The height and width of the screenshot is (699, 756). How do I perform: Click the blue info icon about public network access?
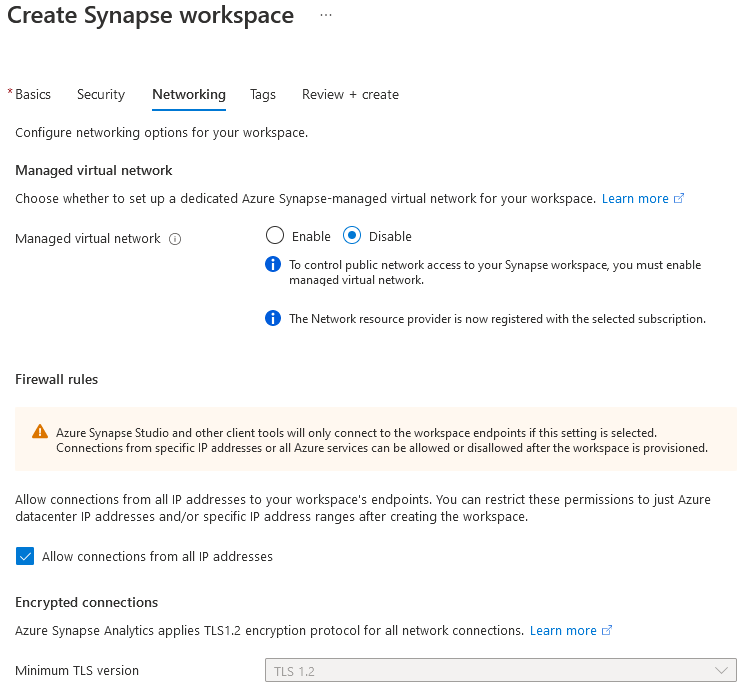pyautogui.click(x=273, y=264)
